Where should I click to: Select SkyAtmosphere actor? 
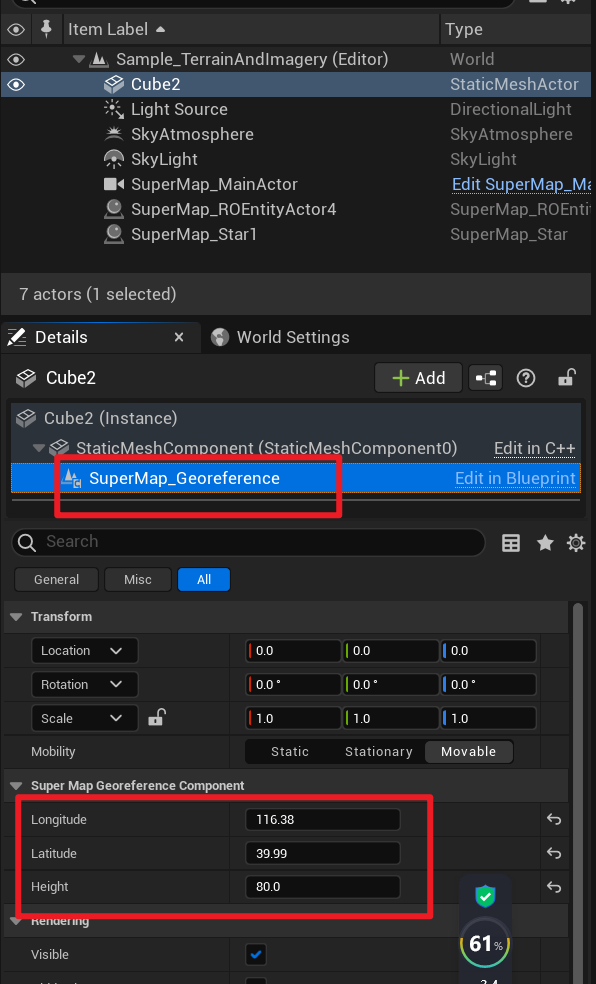coord(192,134)
